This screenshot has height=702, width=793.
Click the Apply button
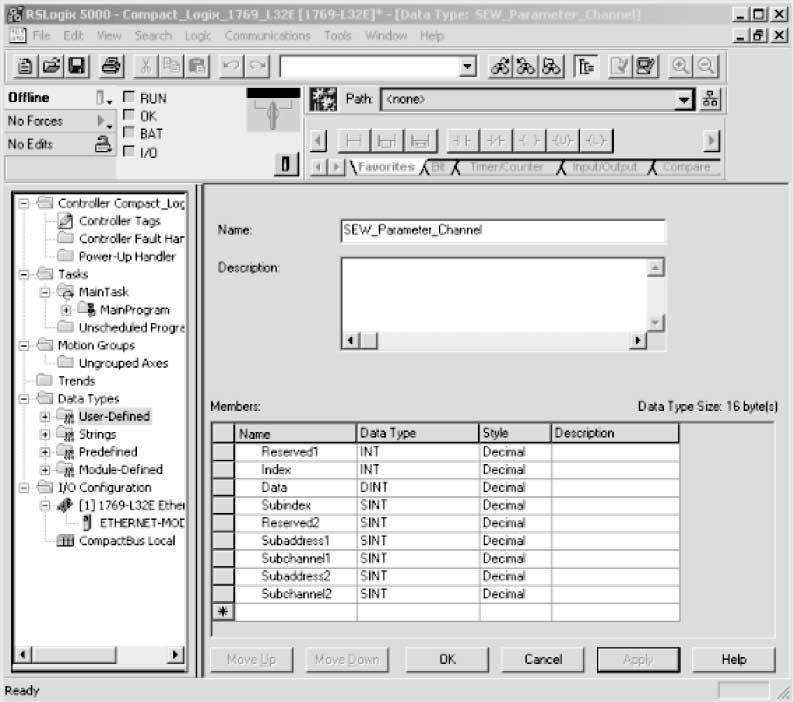coord(638,660)
